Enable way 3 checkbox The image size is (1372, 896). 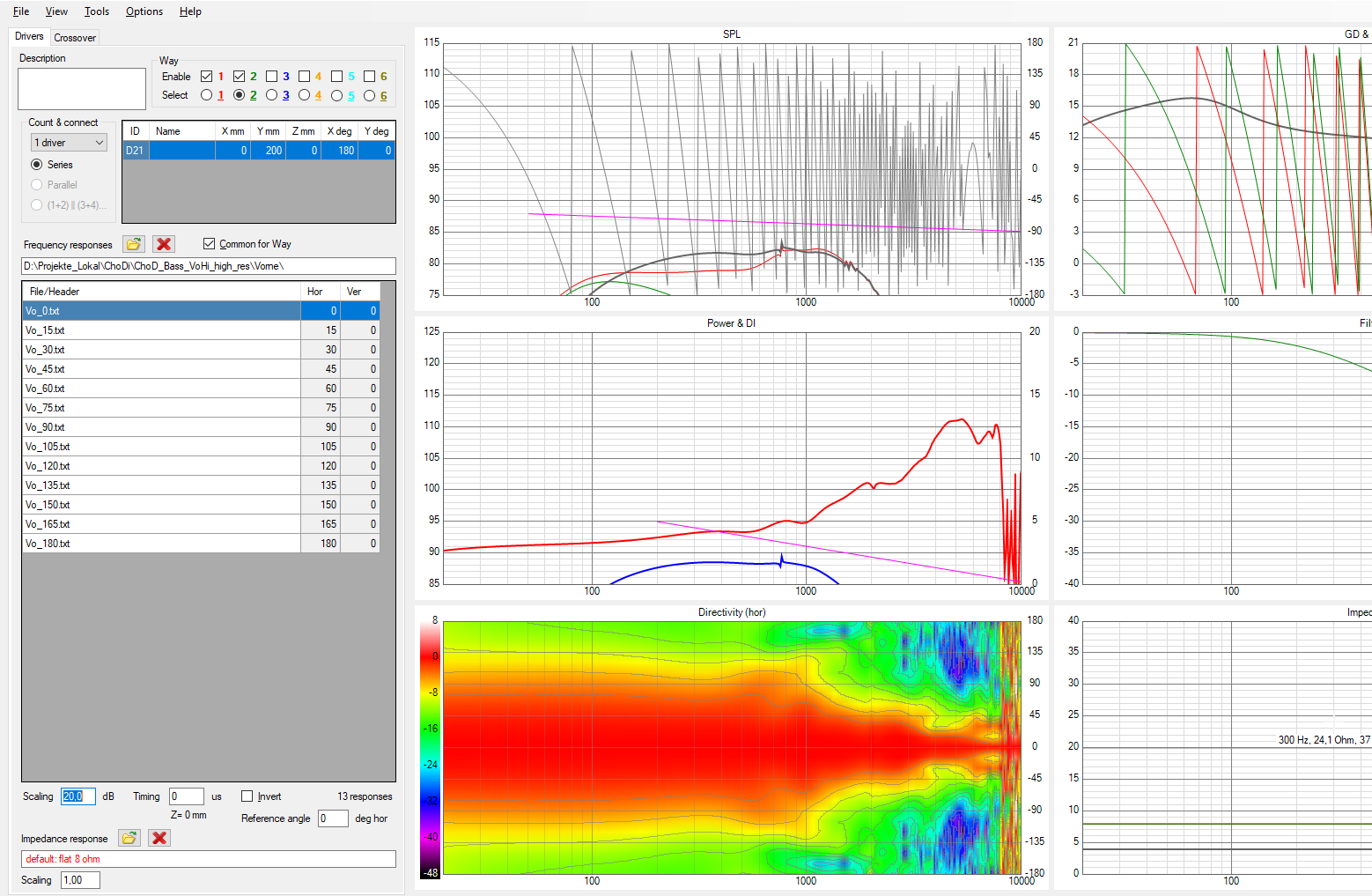coord(272,77)
